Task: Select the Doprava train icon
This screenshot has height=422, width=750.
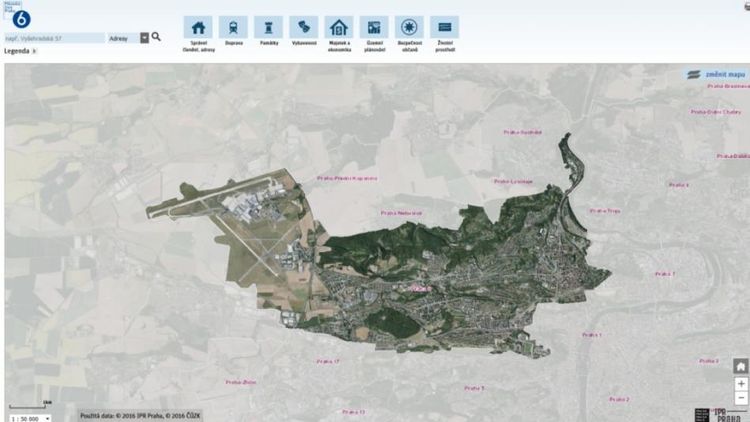Action: [233, 27]
